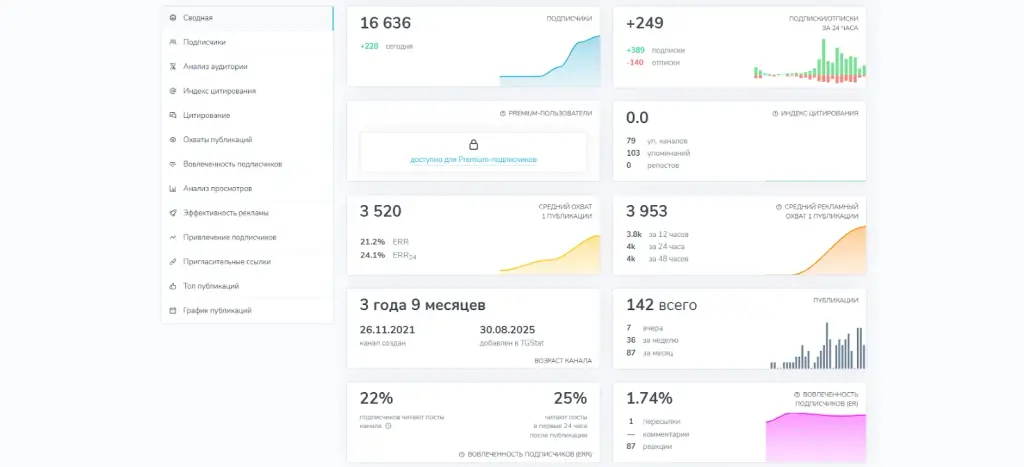
Task: Click the '1 пересылки' row
Action: [x=655, y=422]
